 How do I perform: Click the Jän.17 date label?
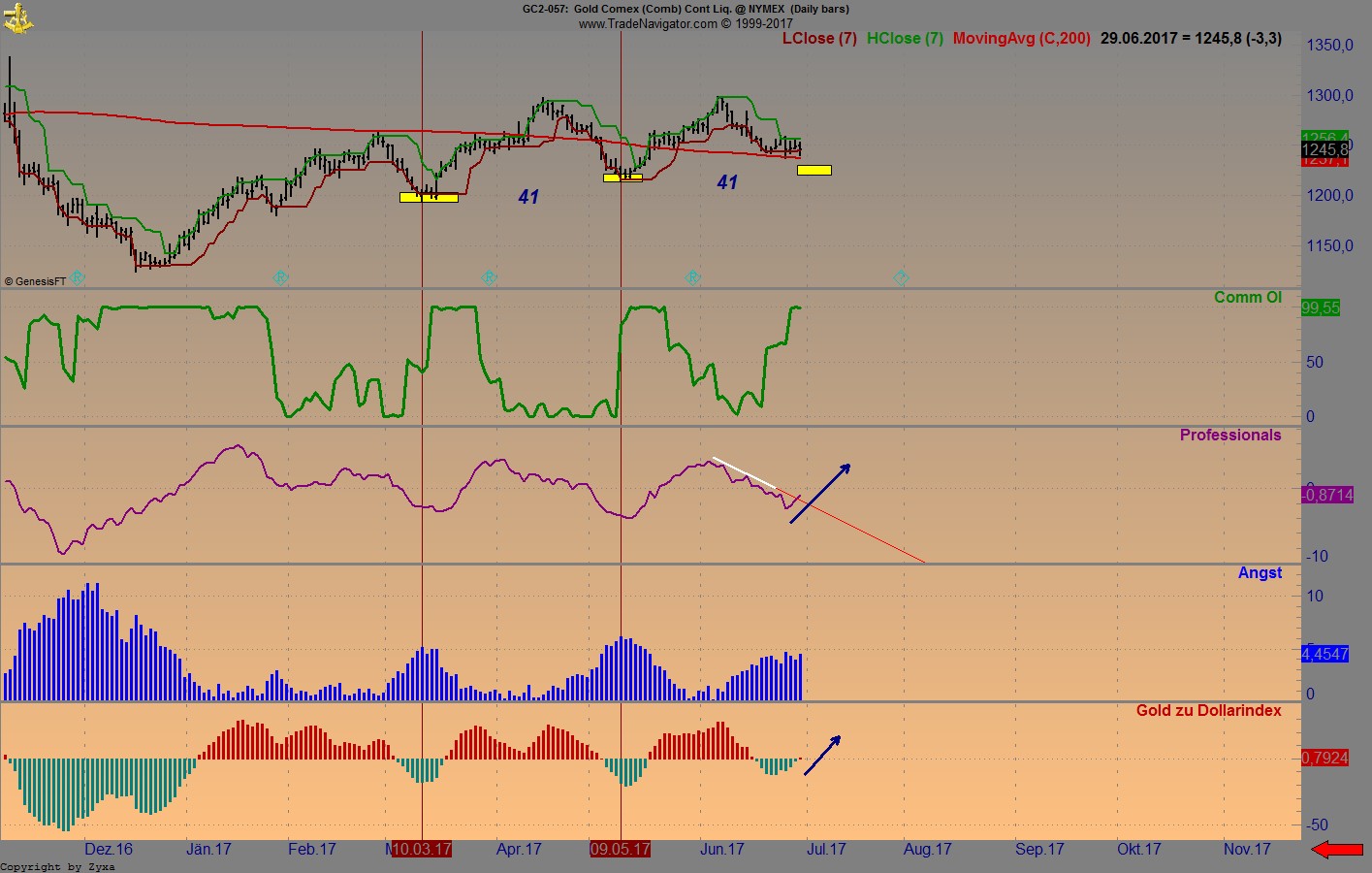[x=208, y=850]
